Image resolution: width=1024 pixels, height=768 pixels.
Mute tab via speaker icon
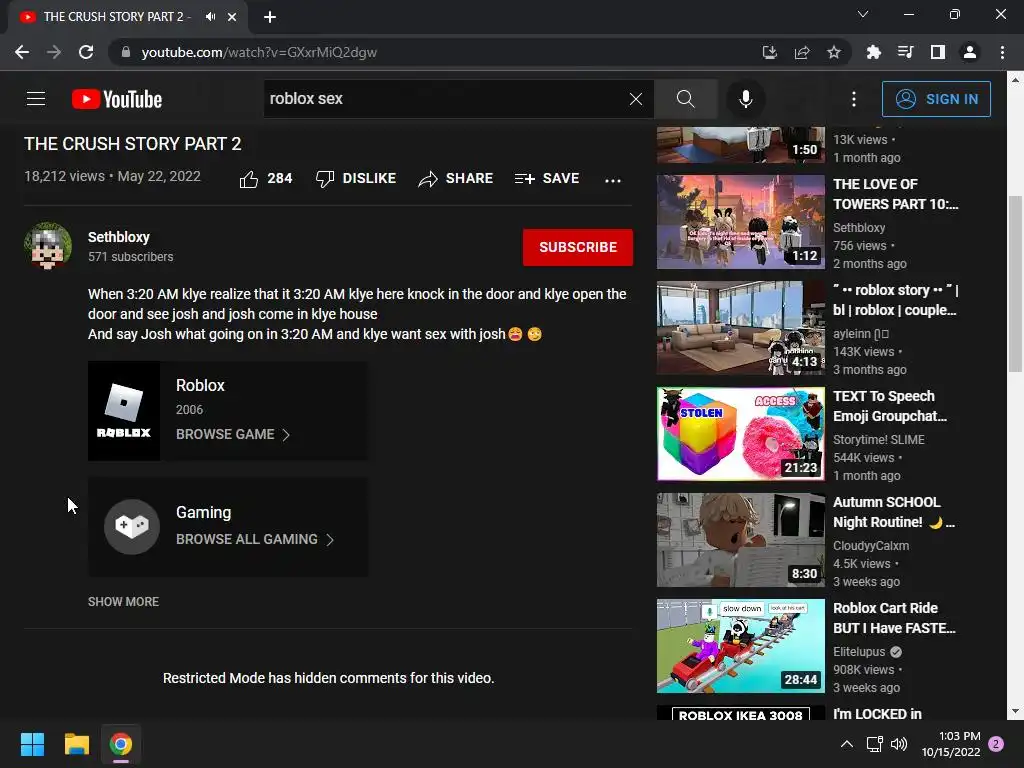(210, 17)
